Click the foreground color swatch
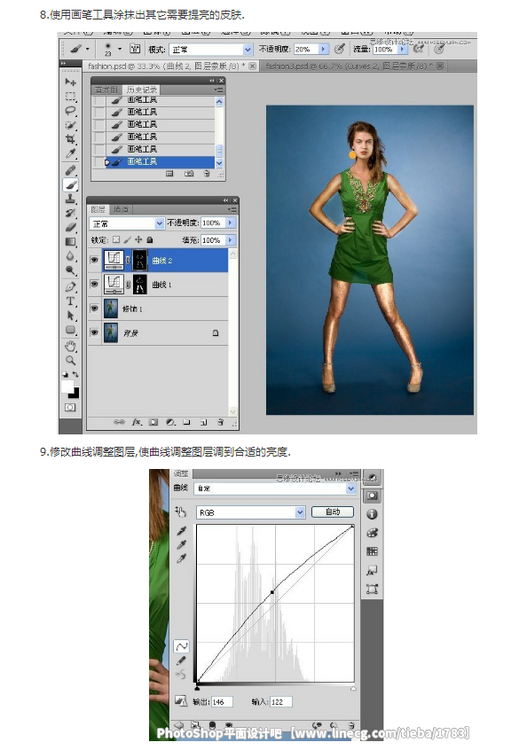The width and height of the screenshot is (519, 750). (x=67, y=386)
